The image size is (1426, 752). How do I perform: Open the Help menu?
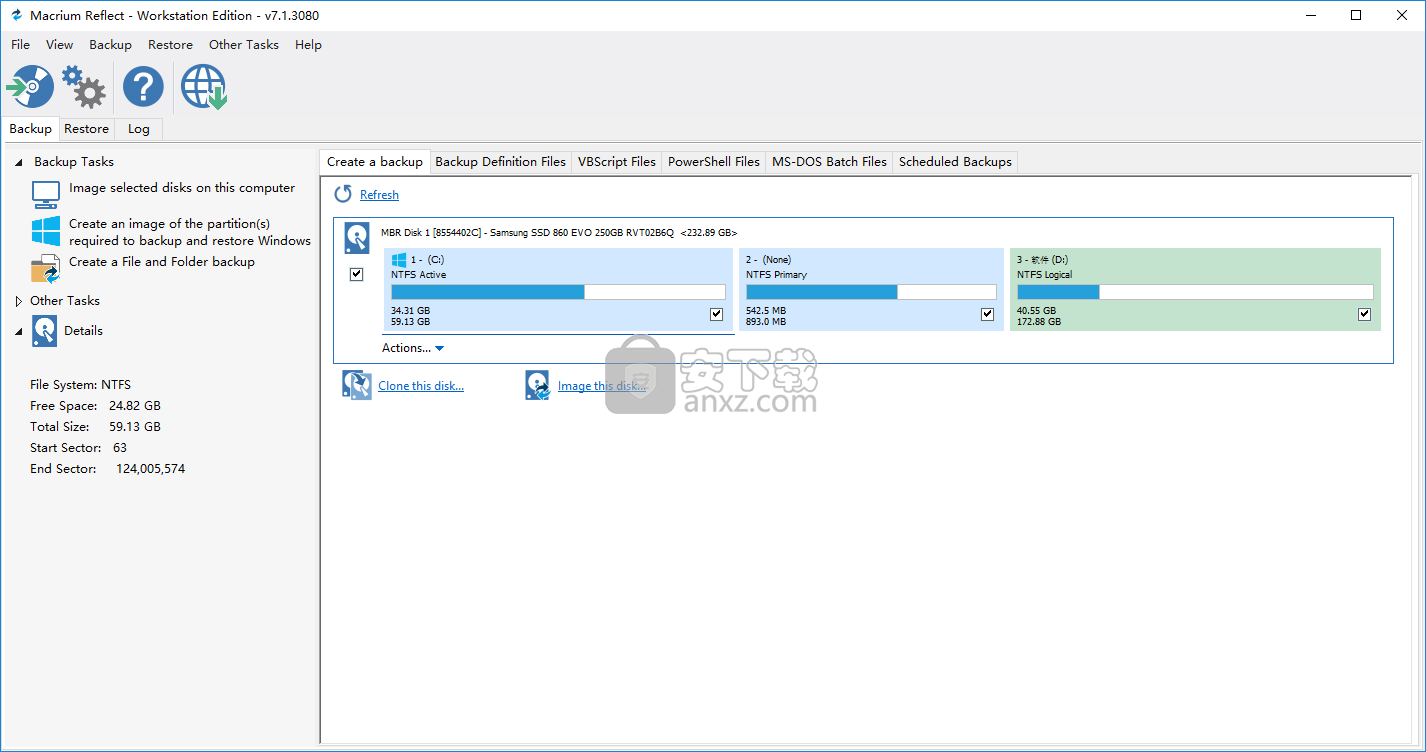point(308,44)
